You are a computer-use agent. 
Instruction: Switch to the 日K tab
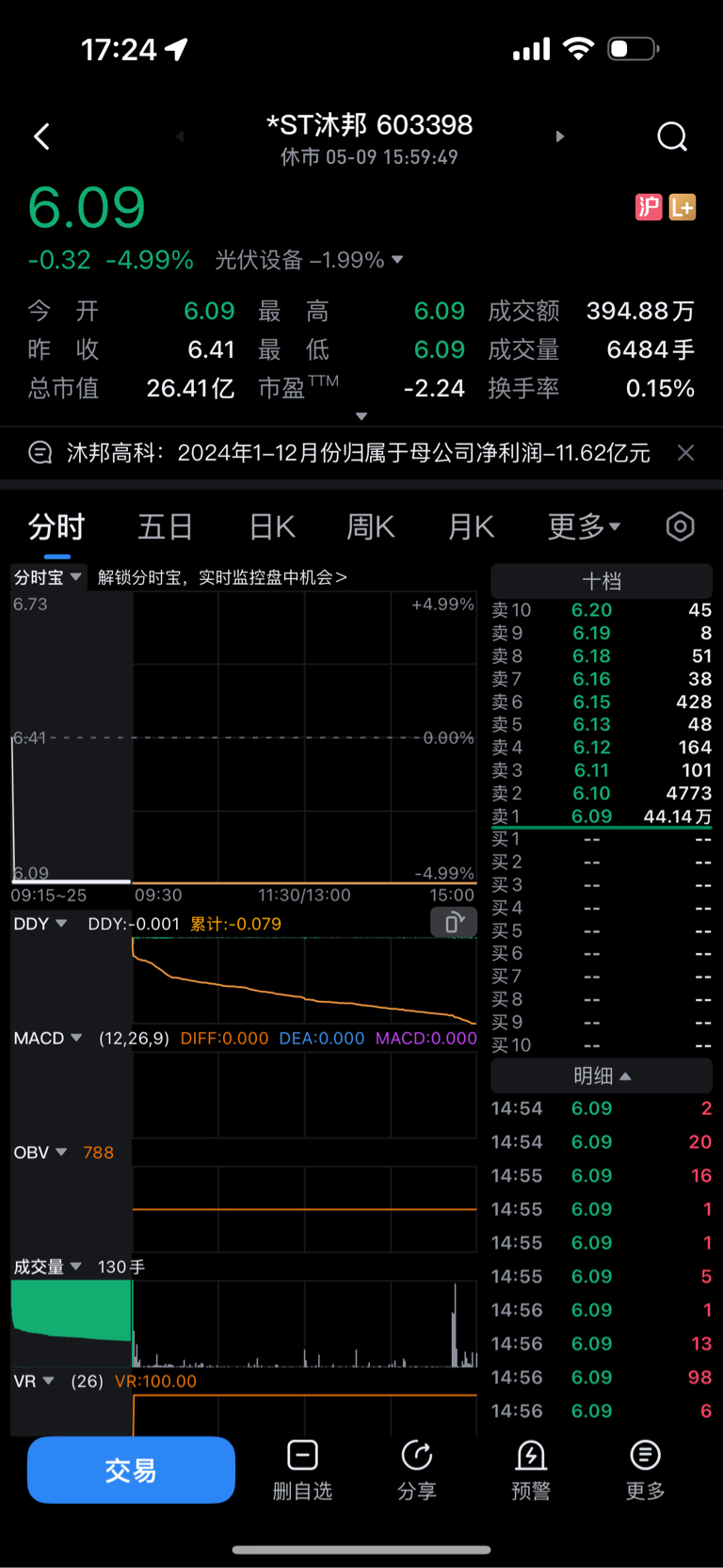[x=273, y=526]
